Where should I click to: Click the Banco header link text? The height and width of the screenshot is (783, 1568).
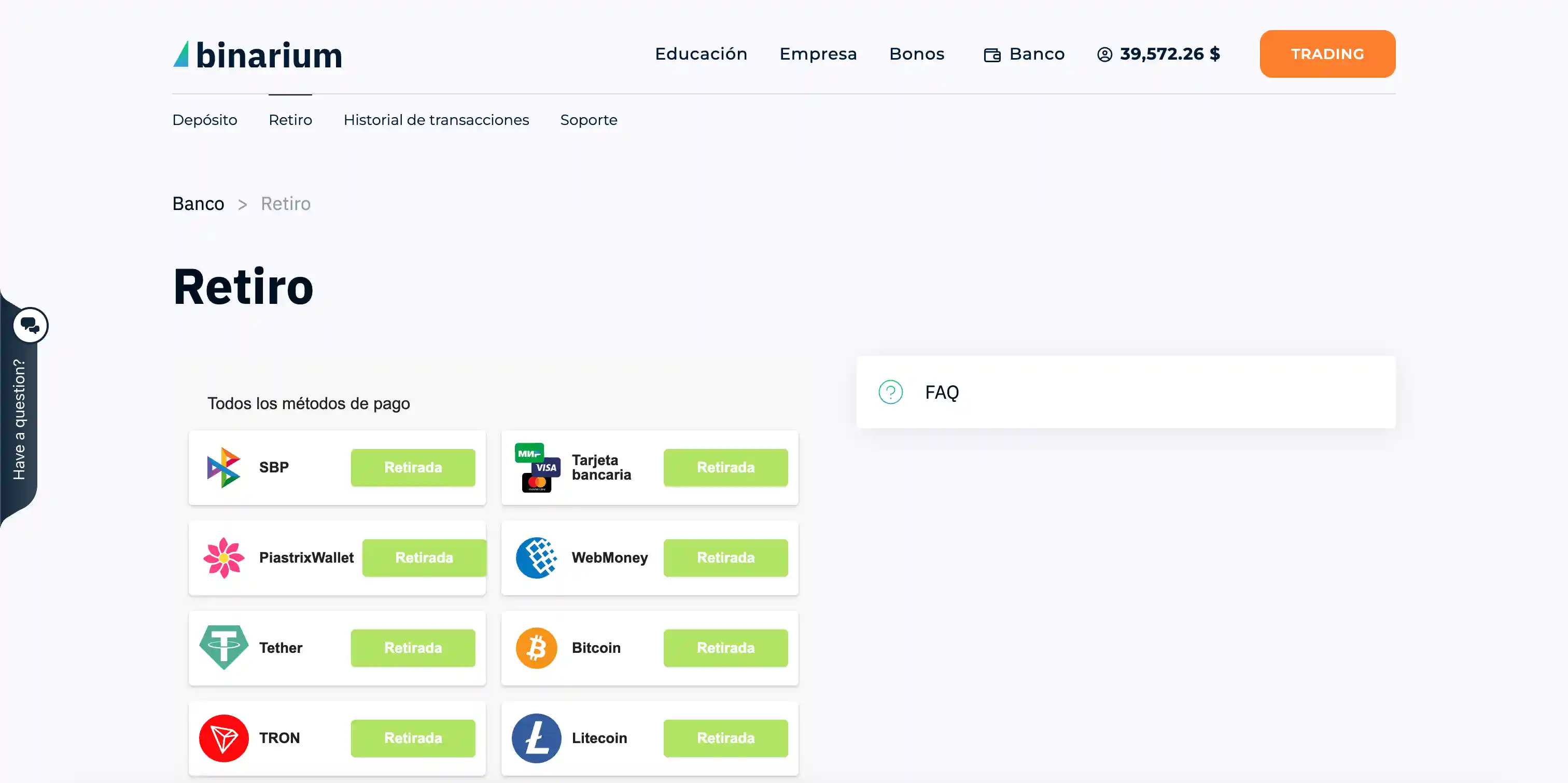click(x=1037, y=53)
